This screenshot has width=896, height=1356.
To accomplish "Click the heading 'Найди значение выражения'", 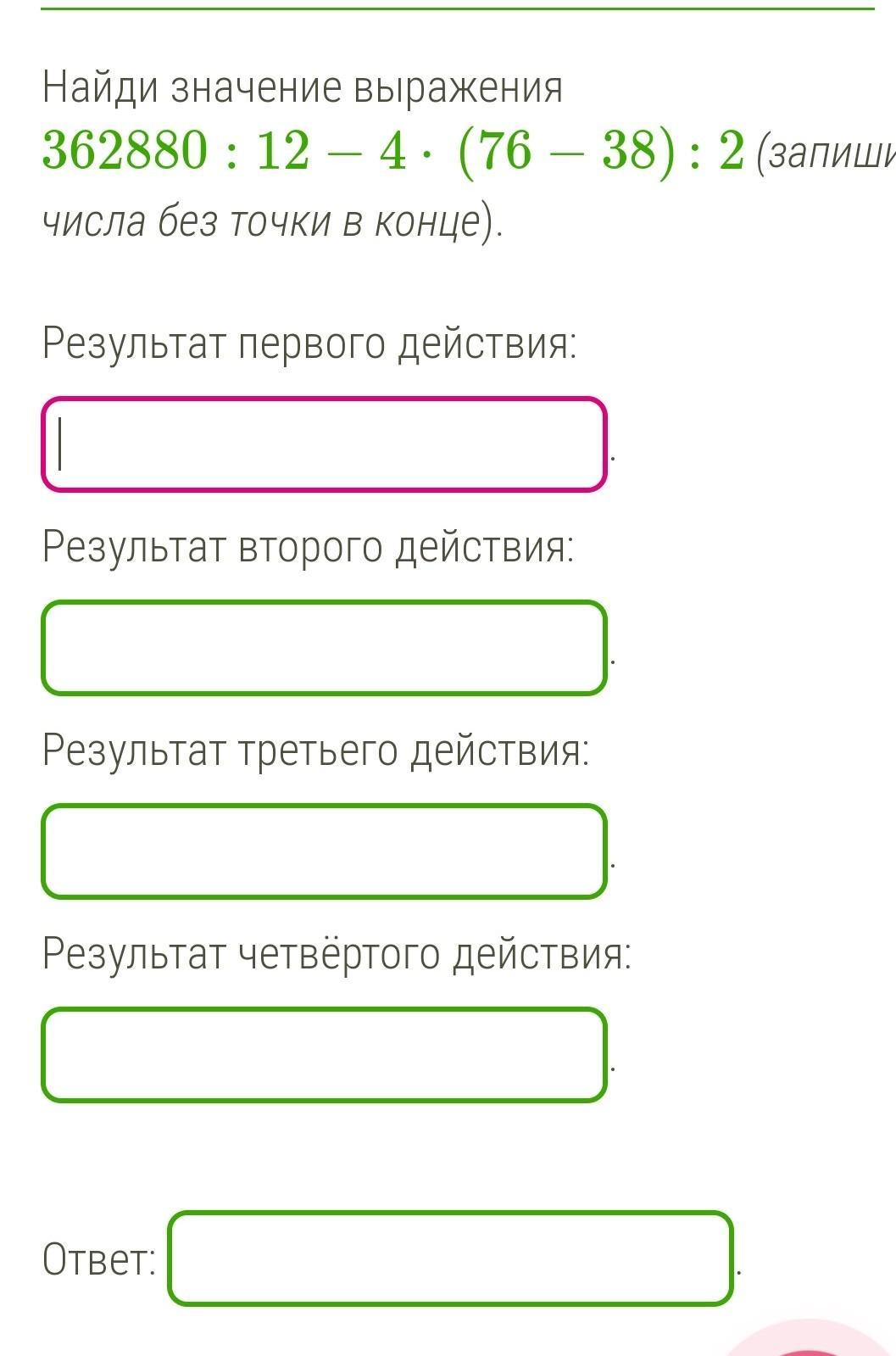I will pyautogui.click(x=303, y=87).
